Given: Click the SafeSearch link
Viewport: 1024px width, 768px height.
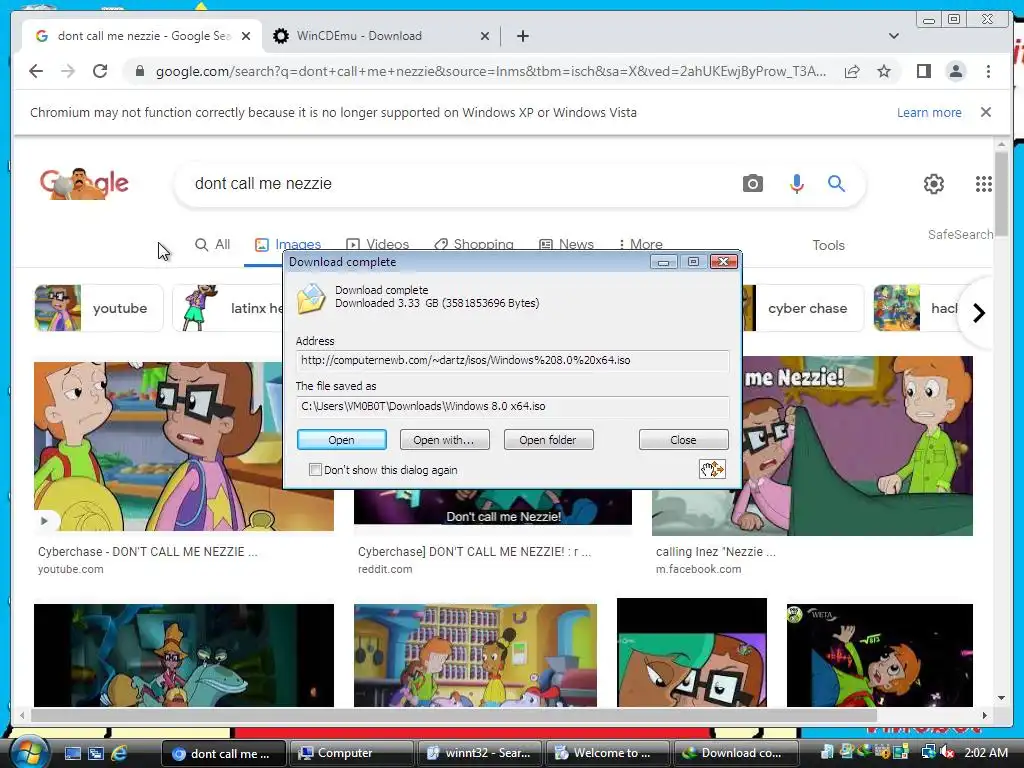Looking at the screenshot, I should coord(960,234).
